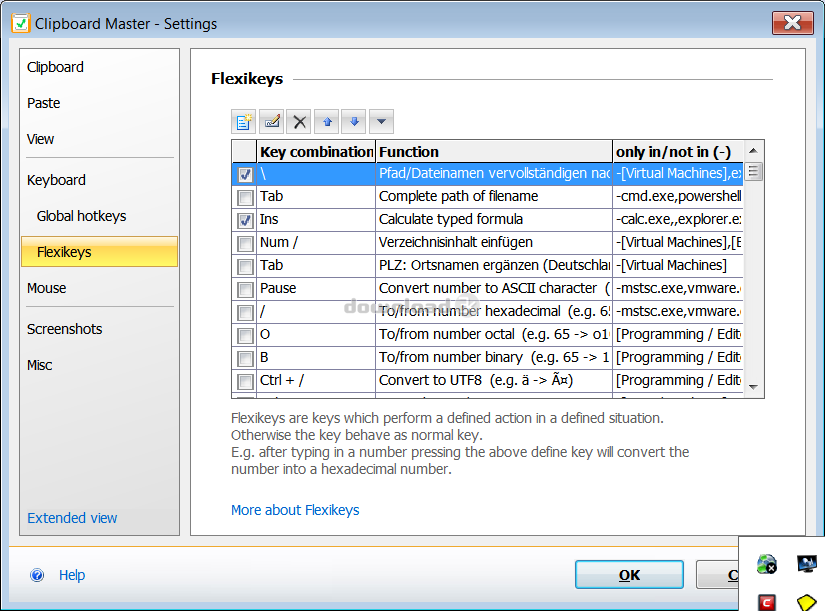Uncheck the backslash key Flexikey checkbox

pyautogui.click(x=245, y=174)
